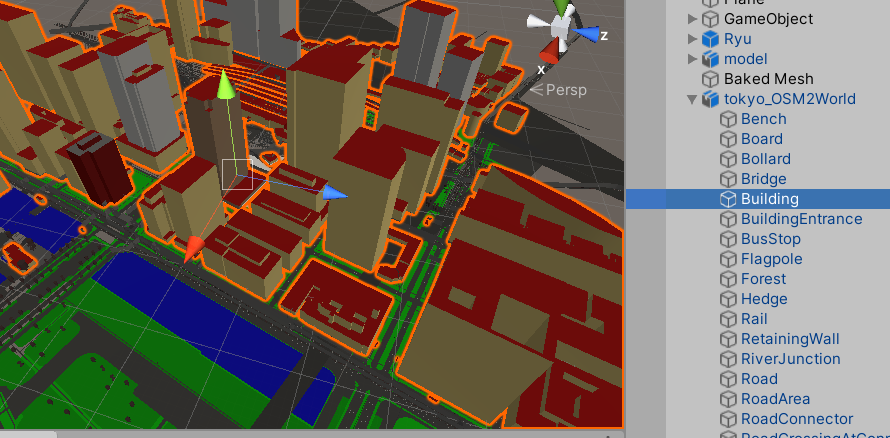The height and width of the screenshot is (438, 890).
Task: Click the move gizmo center square handle
Action: (x=237, y=174)
